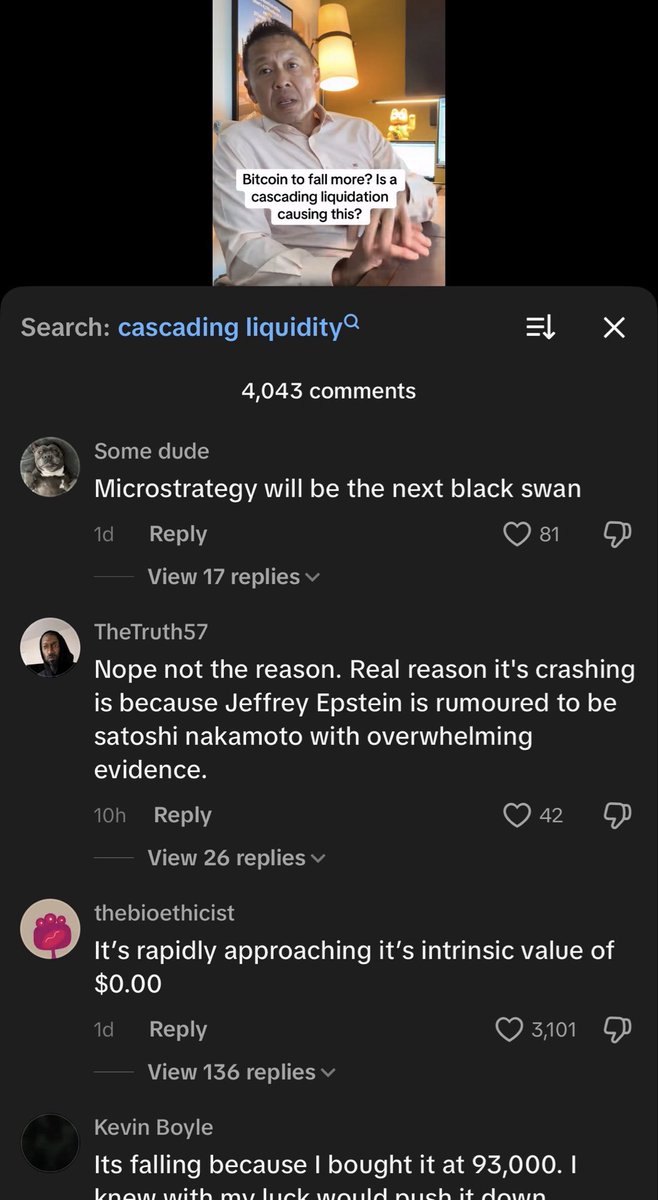
Task: Reply to TheTruth57's comment
Action: coord(182,816)
